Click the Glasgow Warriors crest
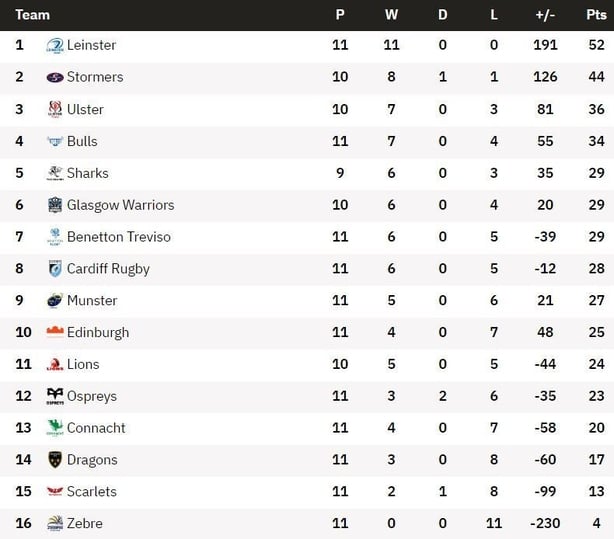Viewport: 614px width, 539px height. click(x=55, y=205)
